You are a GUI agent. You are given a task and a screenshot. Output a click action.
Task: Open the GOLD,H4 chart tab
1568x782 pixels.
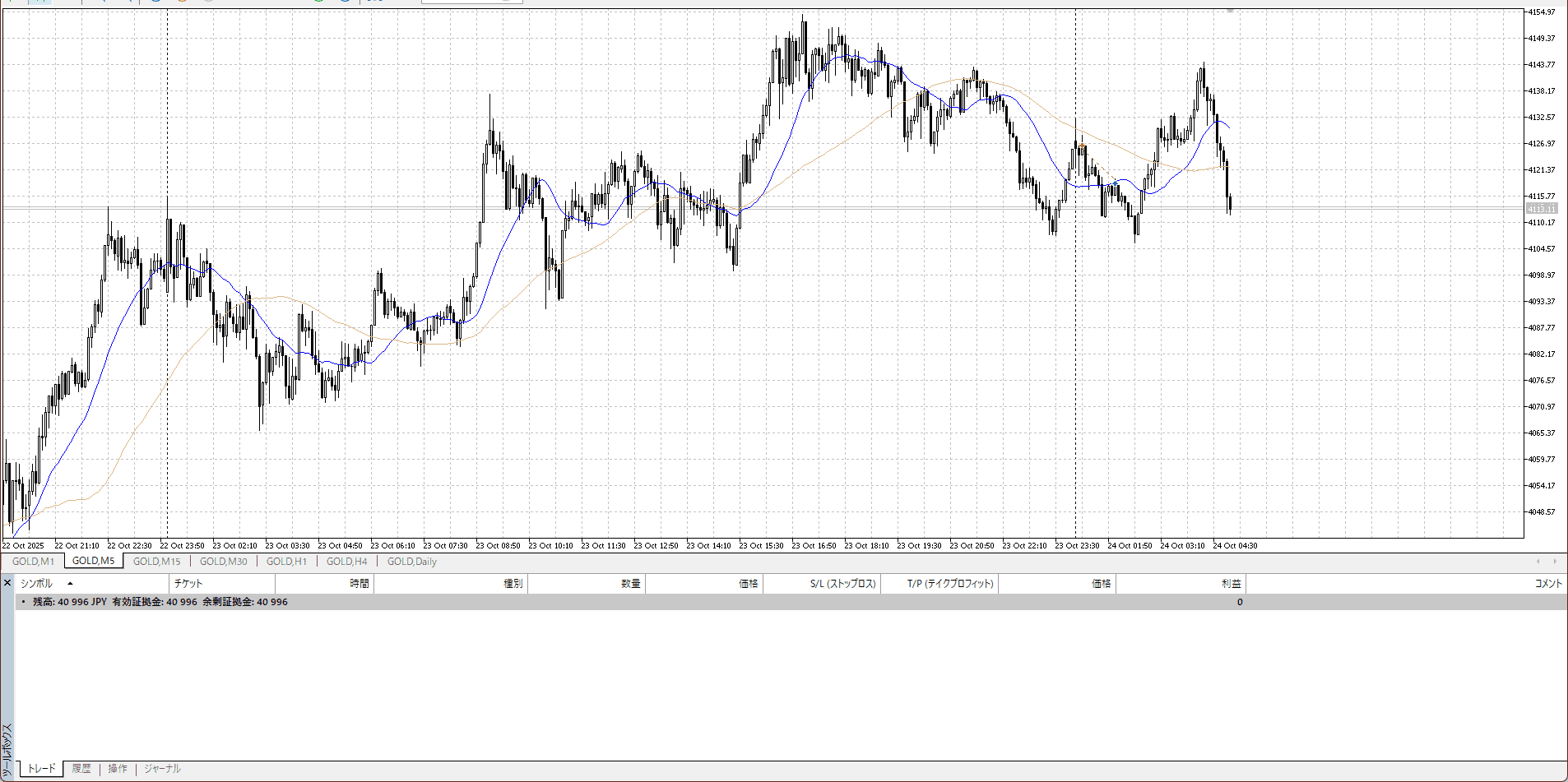tap(346, 562)
